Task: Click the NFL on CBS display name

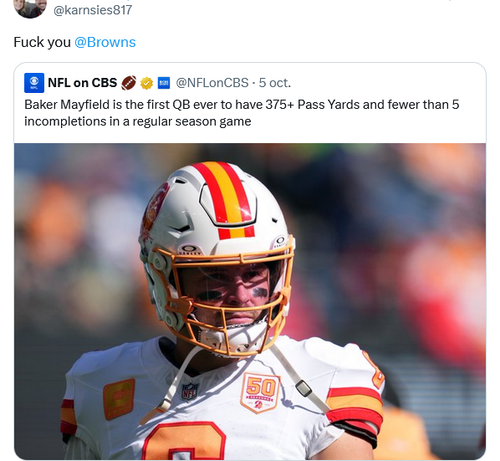Action: click(x=82, y=83)
